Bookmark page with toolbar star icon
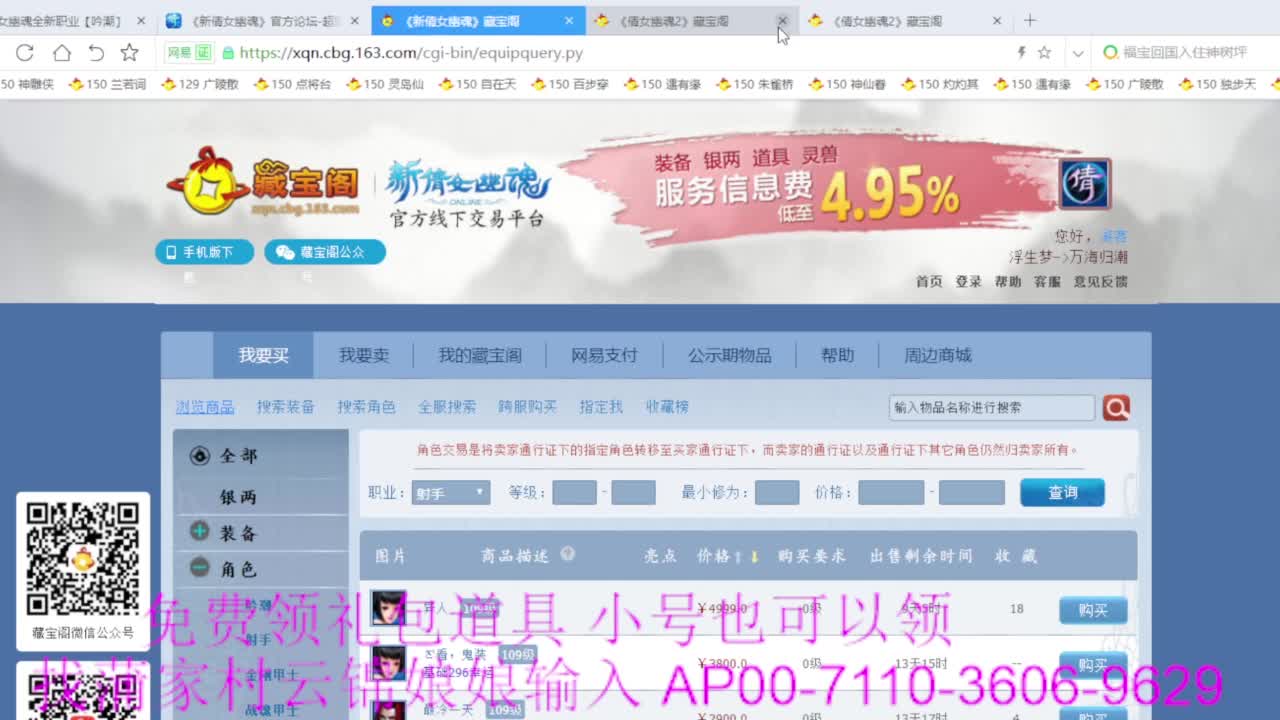The image size is (1280, 720). (130, 53)
